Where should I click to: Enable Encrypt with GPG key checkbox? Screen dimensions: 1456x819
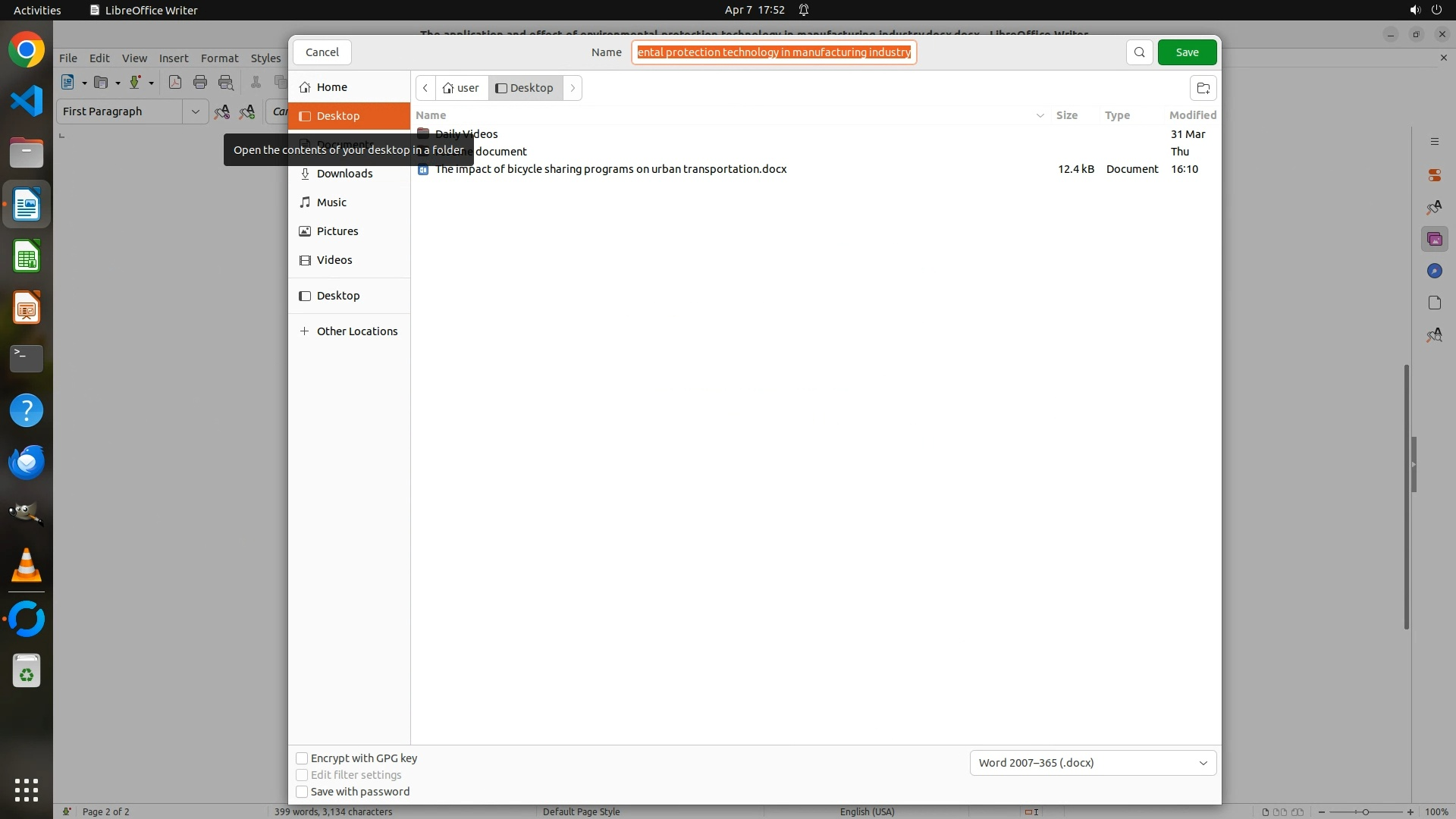click(x=302, y=758)
